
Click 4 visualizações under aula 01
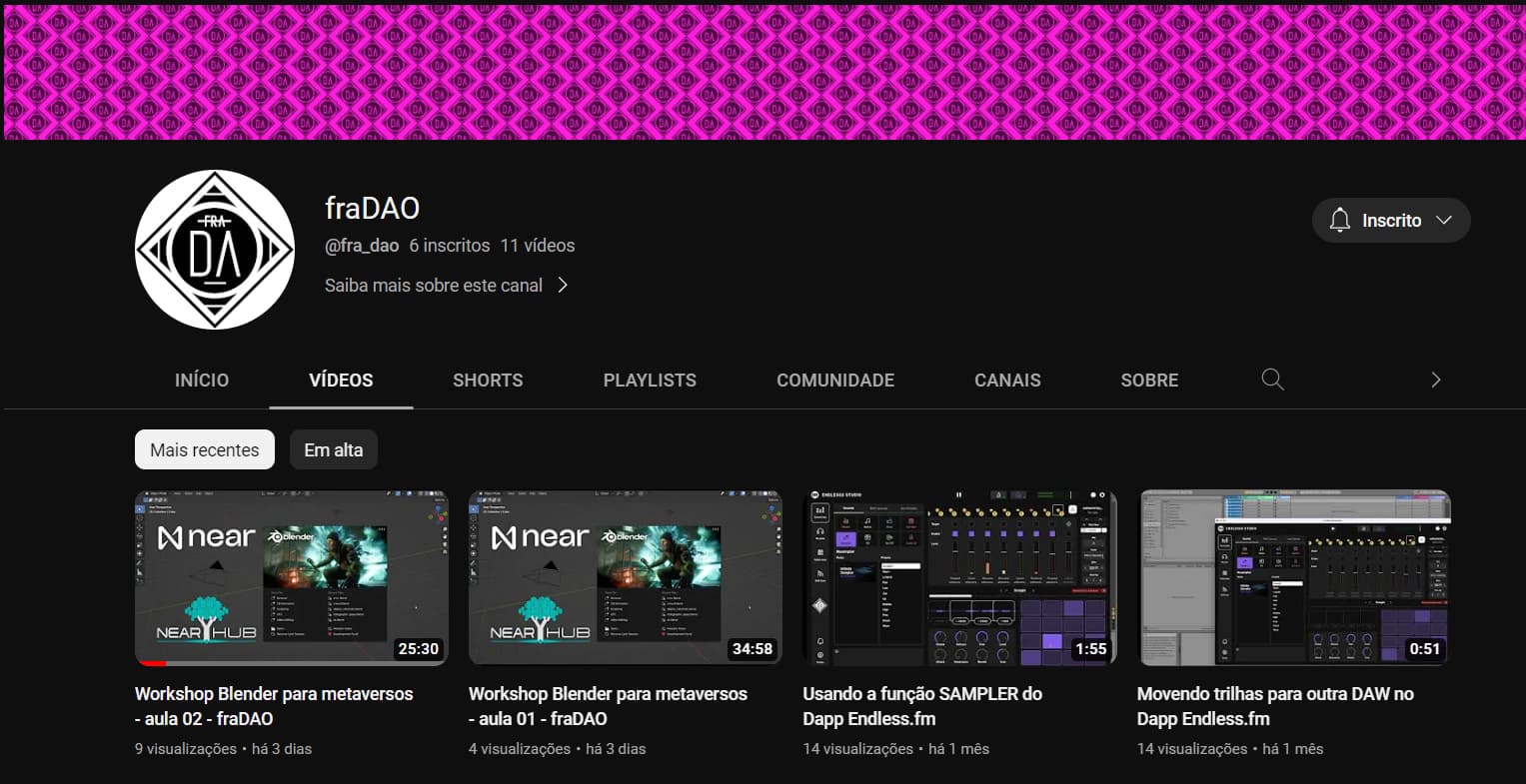point(520,748)
